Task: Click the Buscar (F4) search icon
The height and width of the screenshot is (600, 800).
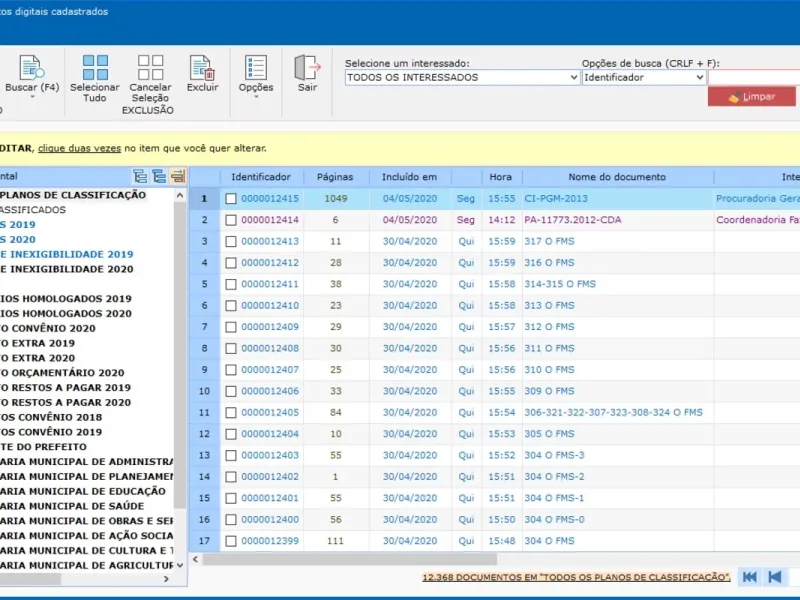Action: tap(31, 67)
